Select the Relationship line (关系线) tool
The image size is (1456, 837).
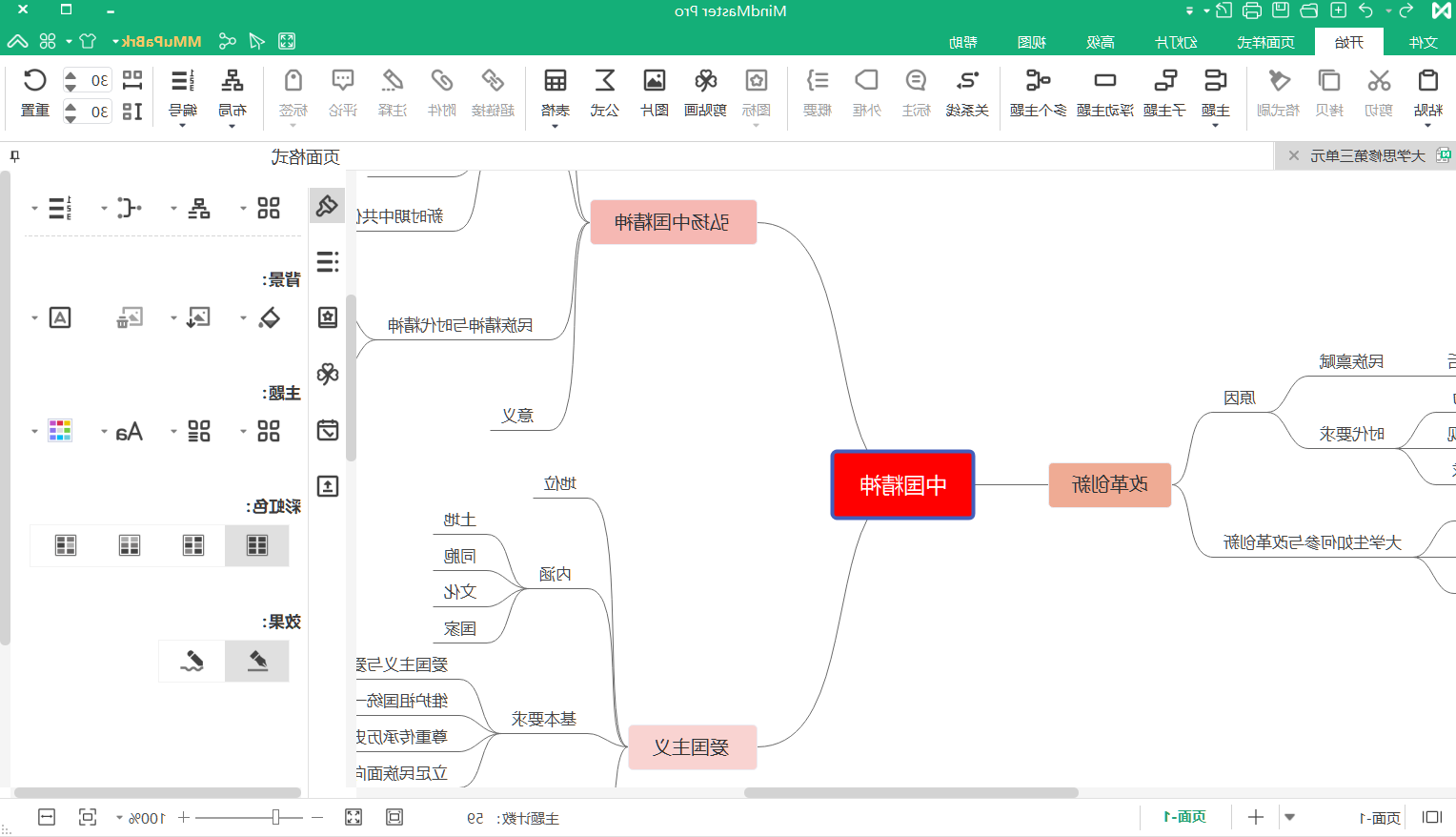click(967, 81)
